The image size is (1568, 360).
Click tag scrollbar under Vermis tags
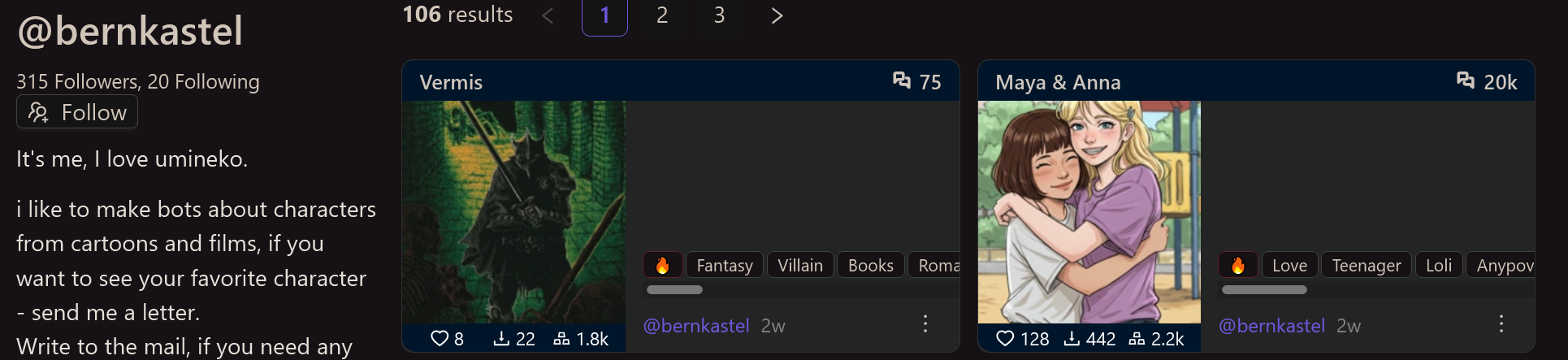(x=674, y=289)
